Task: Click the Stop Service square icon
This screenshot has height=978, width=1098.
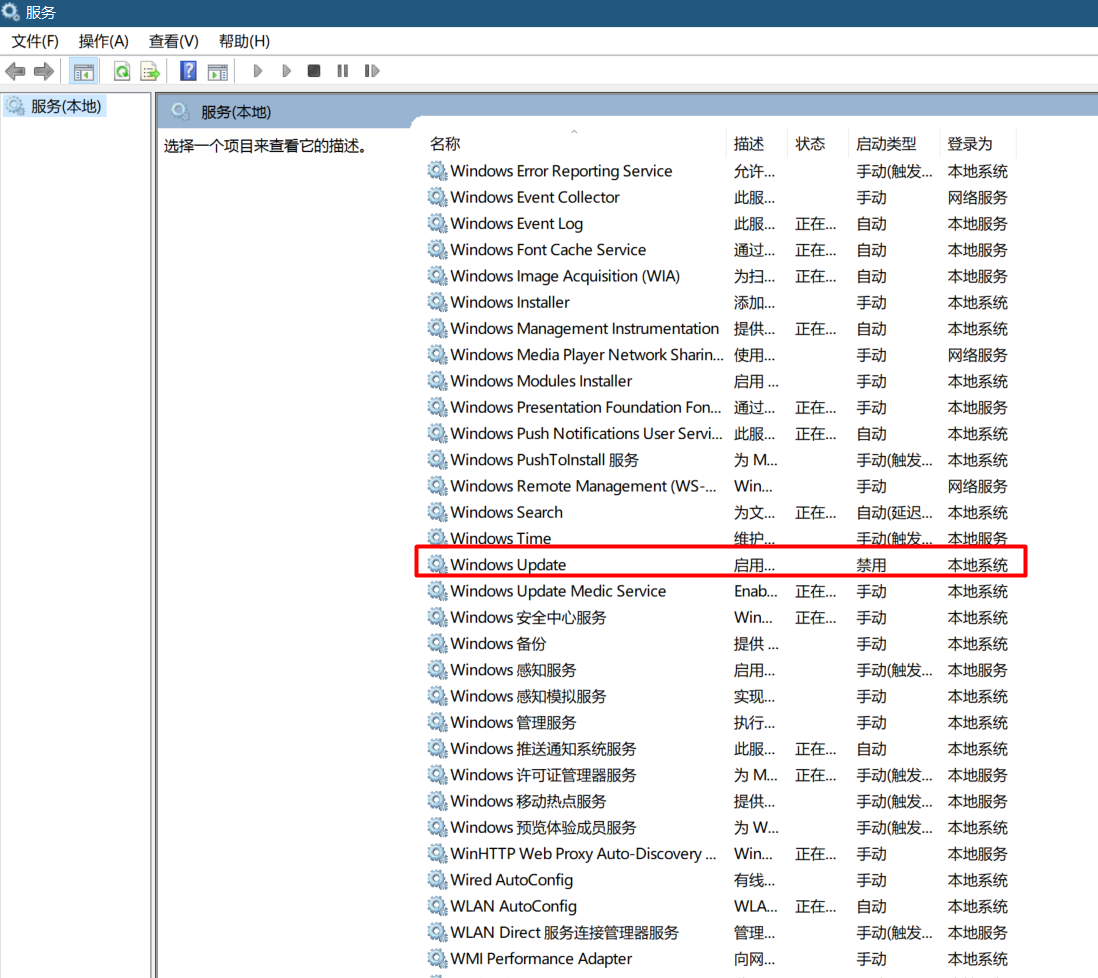Action: click(314, 71)
